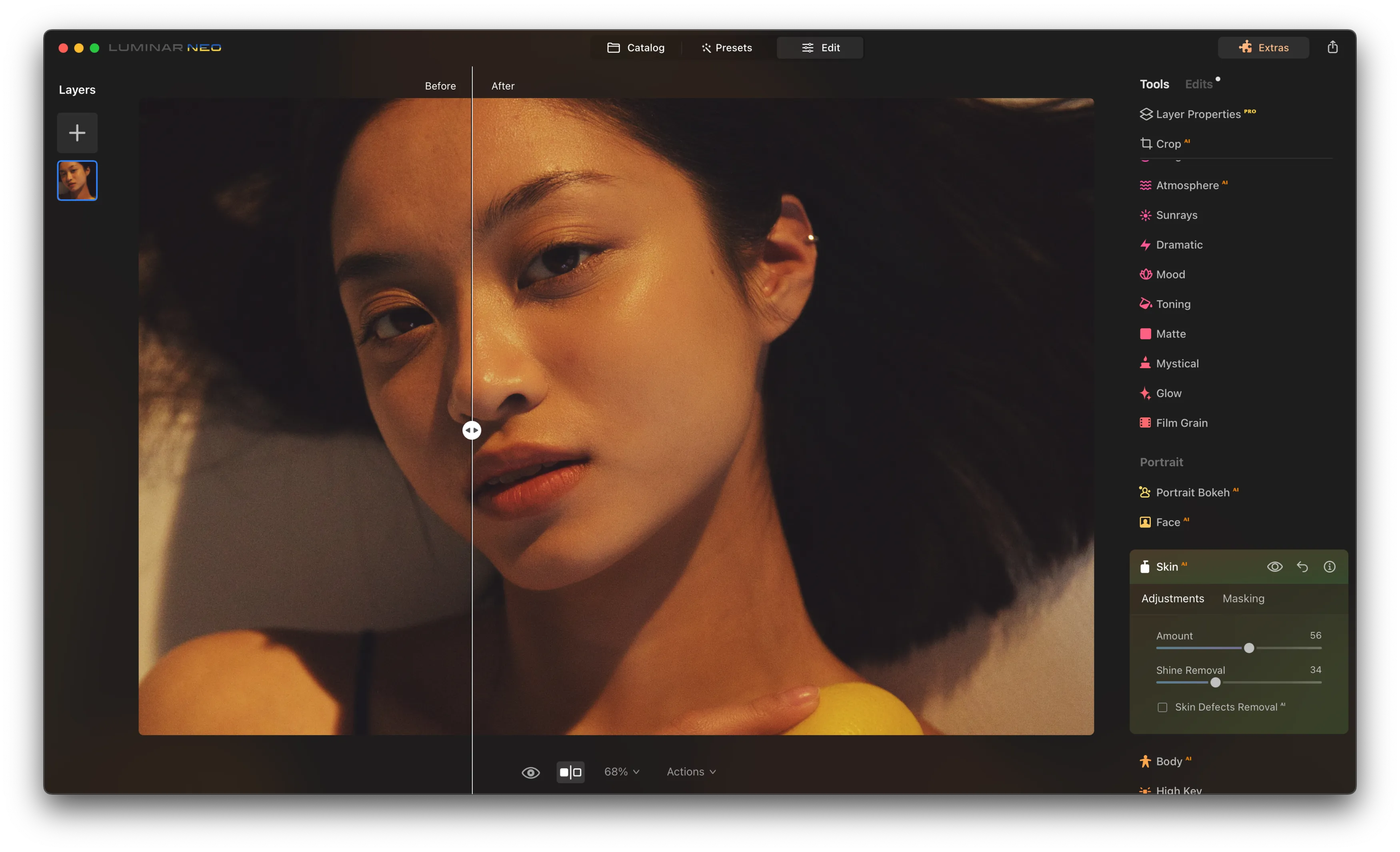This screenshot has height=852, width=1400.
Task: Add a new layer with plus icon
Action: pos(77,133)
